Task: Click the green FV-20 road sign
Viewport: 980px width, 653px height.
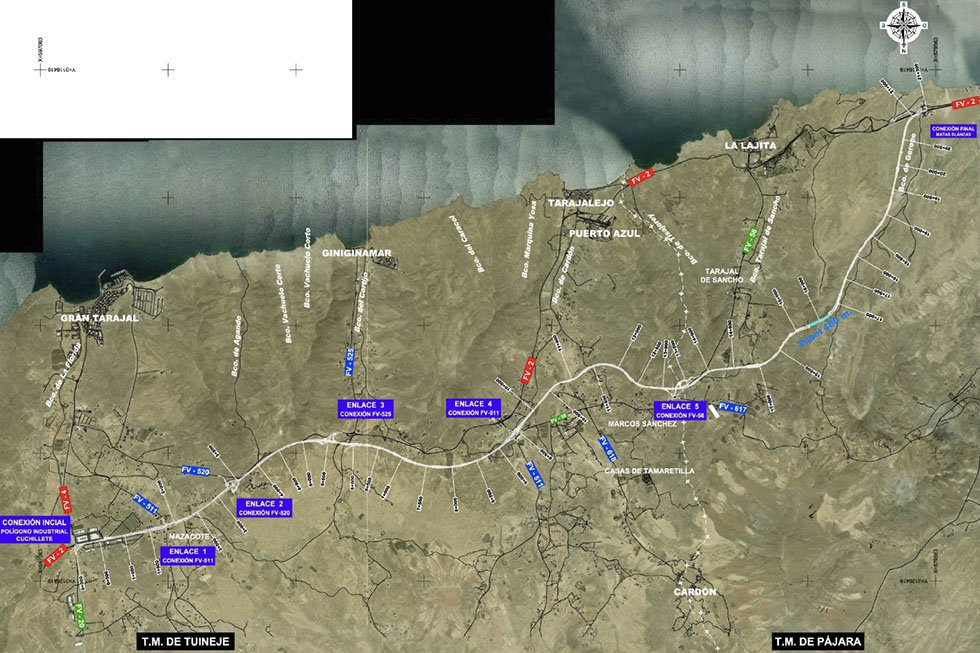Action: 79,616
